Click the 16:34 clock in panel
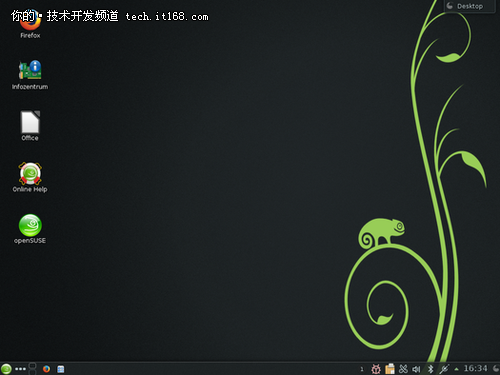Viewport: 500px width, 375px height. point(476,368)
